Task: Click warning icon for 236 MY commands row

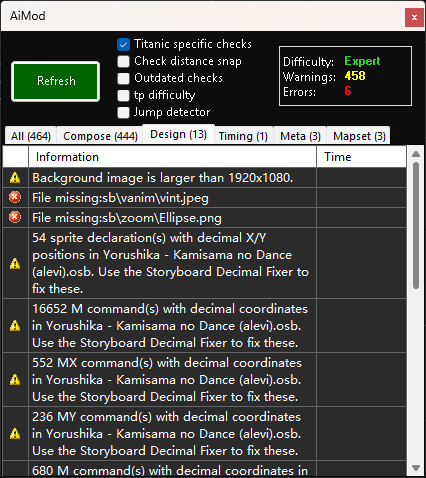Action: click(15, 433)
